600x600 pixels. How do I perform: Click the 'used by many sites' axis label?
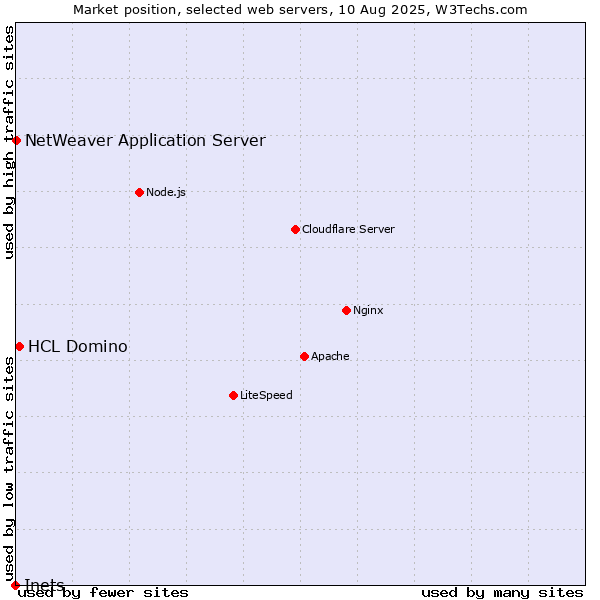[502, 593]
